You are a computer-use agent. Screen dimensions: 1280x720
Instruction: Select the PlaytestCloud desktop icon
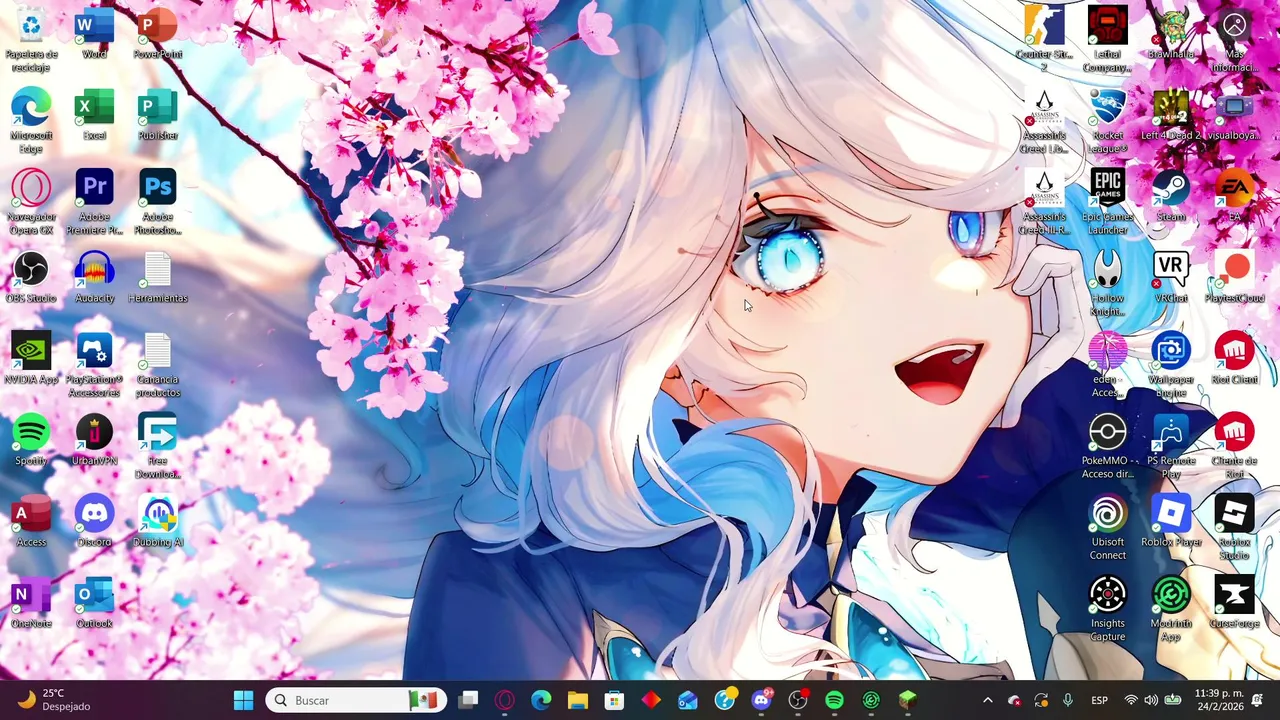coord(1234,276)
